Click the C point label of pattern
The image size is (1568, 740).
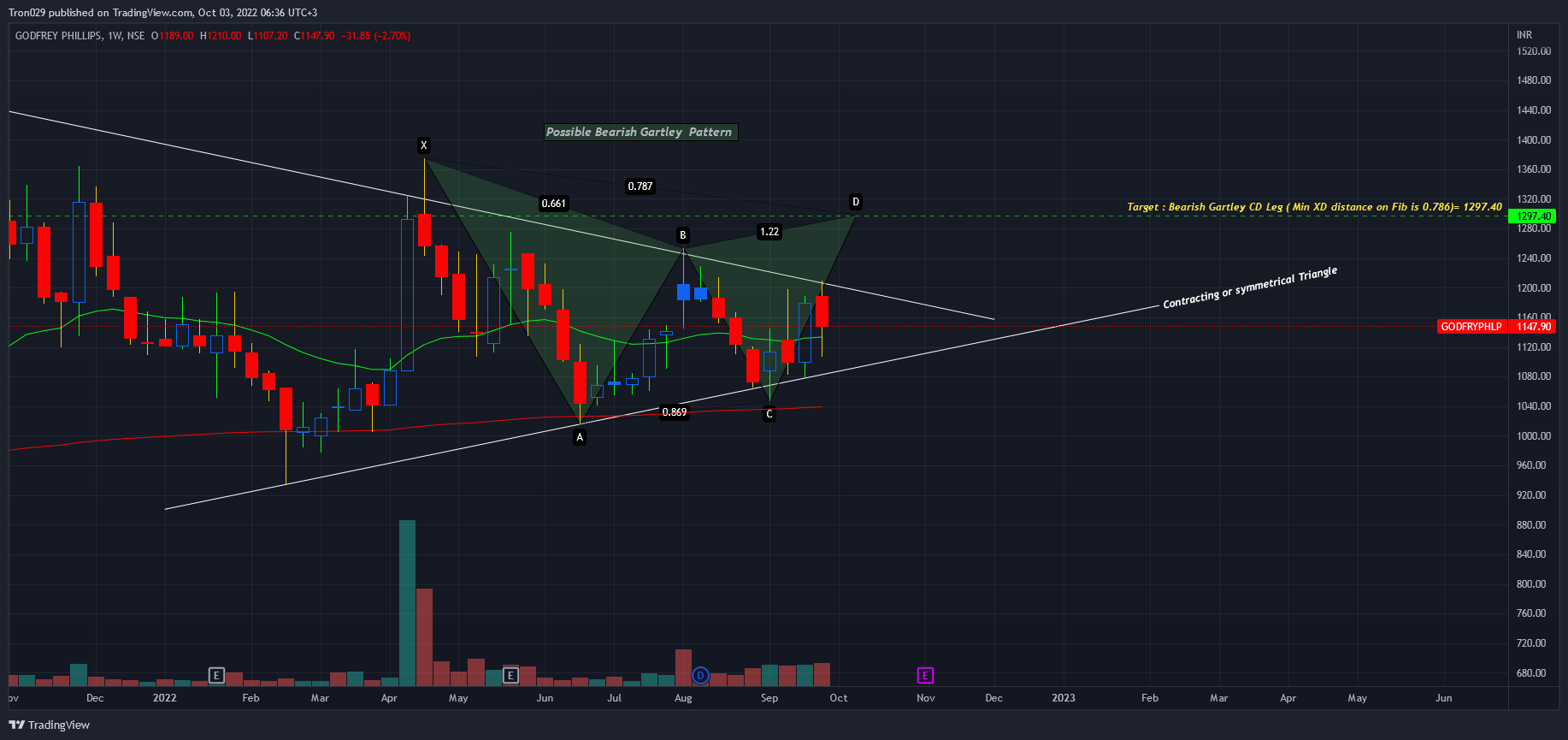(x=769, y=414)
